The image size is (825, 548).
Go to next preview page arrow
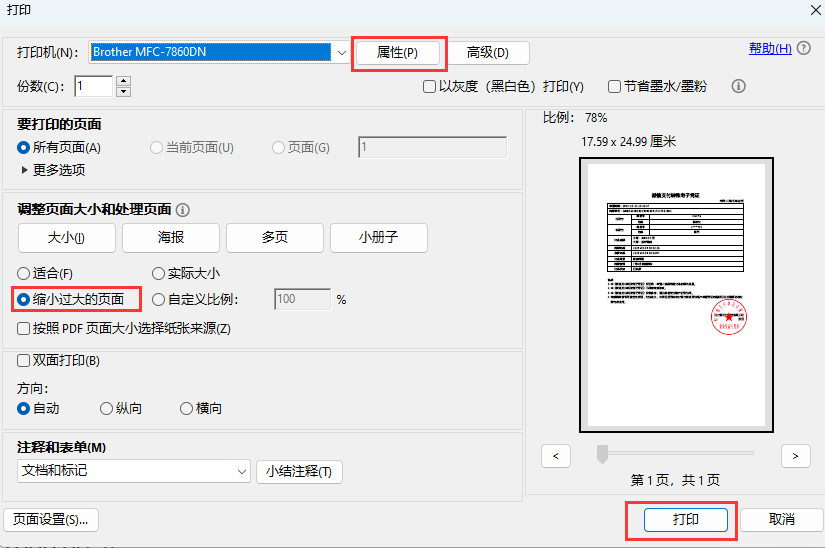(795, 455)
